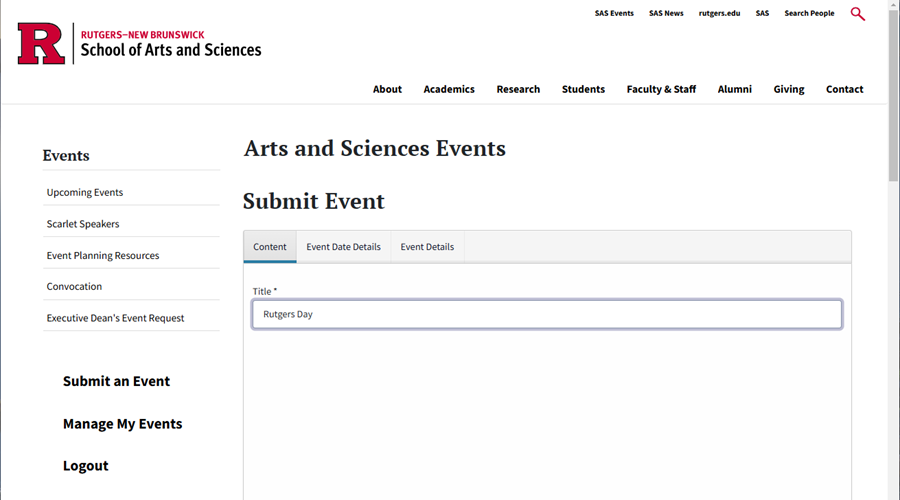Image resolution: width=900 pixels, height=500 pixels.
Task: Open Event Planning Resources link
Action: [103, 255]
